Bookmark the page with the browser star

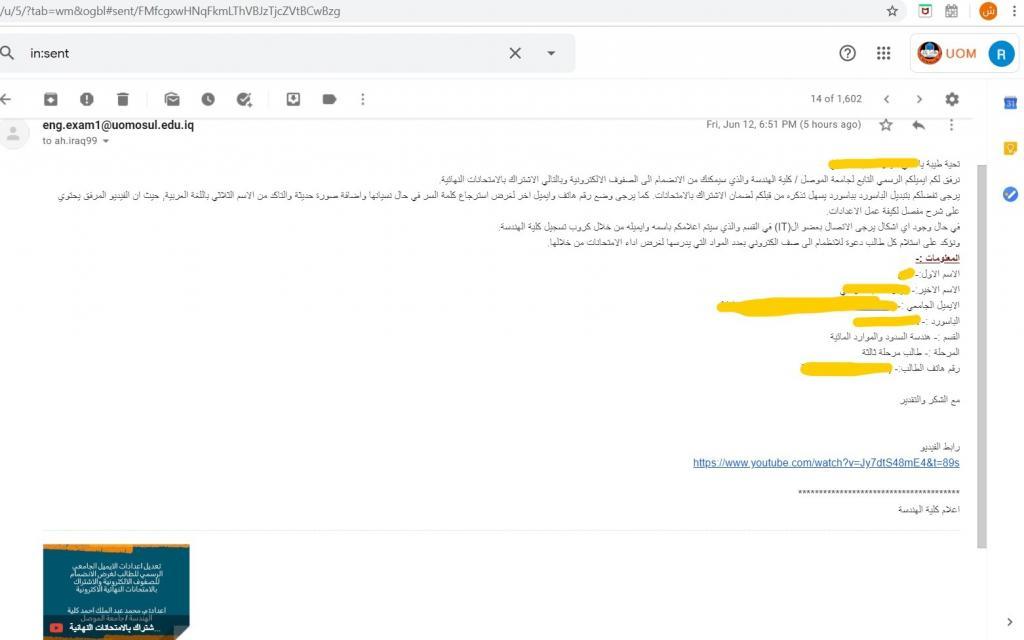[892, 11]
